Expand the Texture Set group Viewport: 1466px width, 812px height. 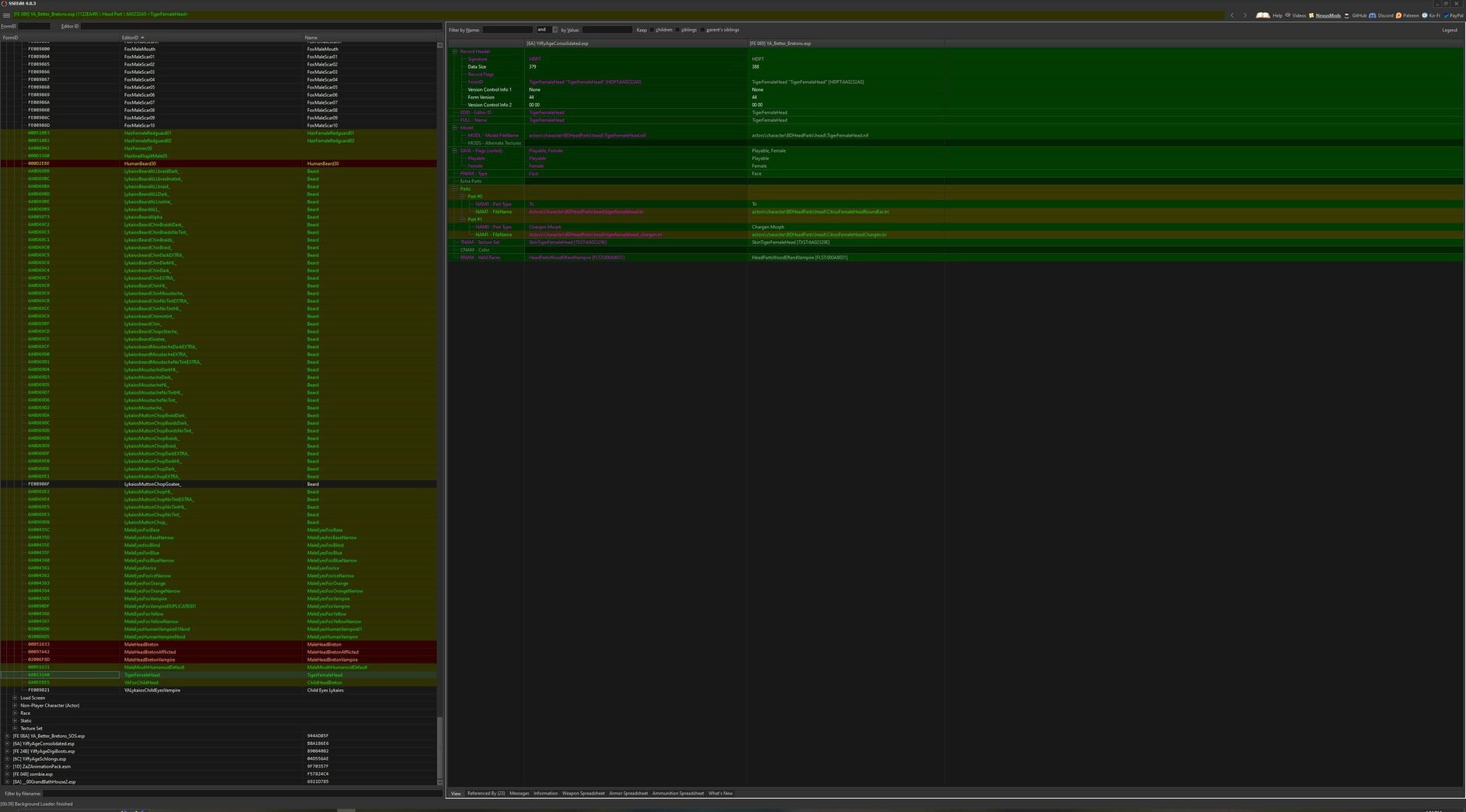pos(15,728)
